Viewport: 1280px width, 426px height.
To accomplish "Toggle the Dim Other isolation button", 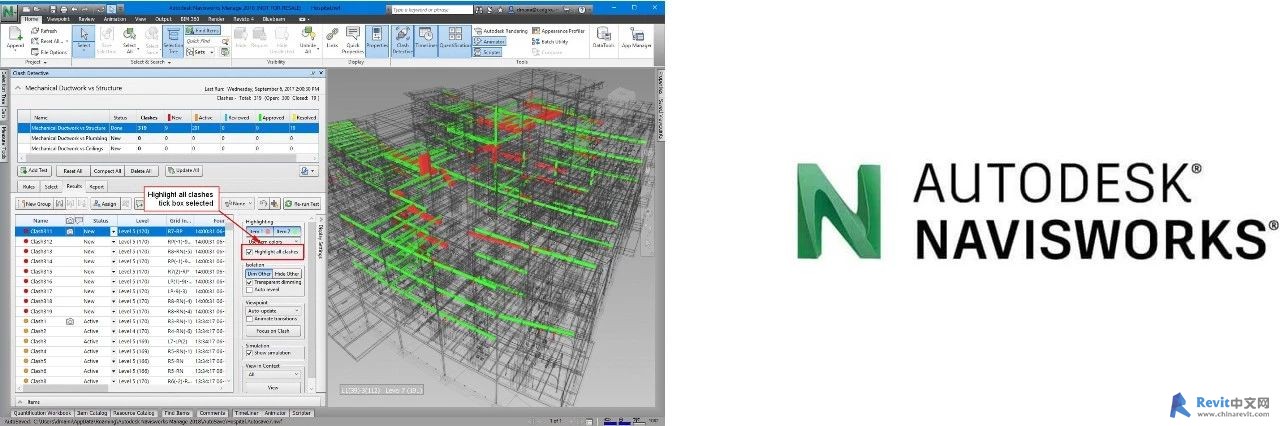I will click(x=258, y=273).
